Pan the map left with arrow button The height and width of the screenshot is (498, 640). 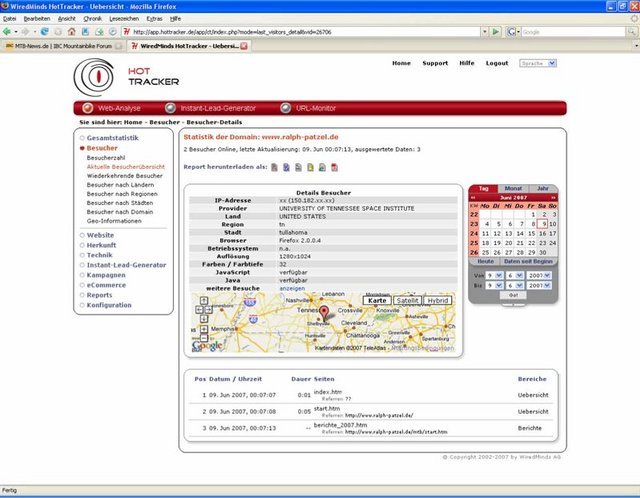[x=199, y=310]
